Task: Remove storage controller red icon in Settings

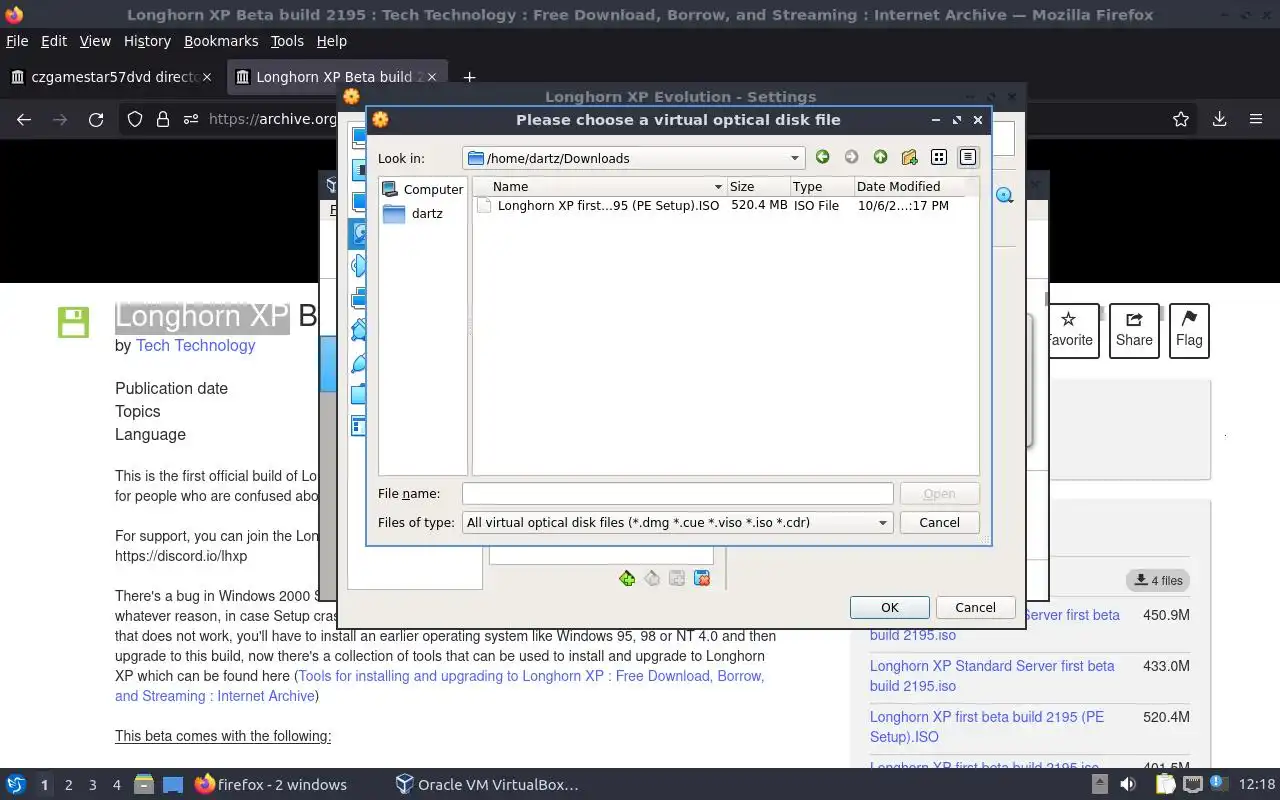Action: coord(702,578)
